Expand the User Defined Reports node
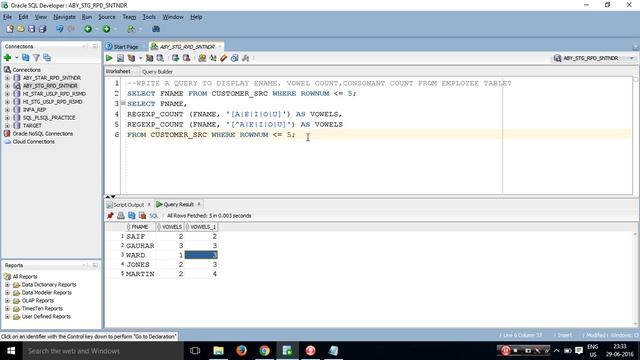 [x=7, y=316]
